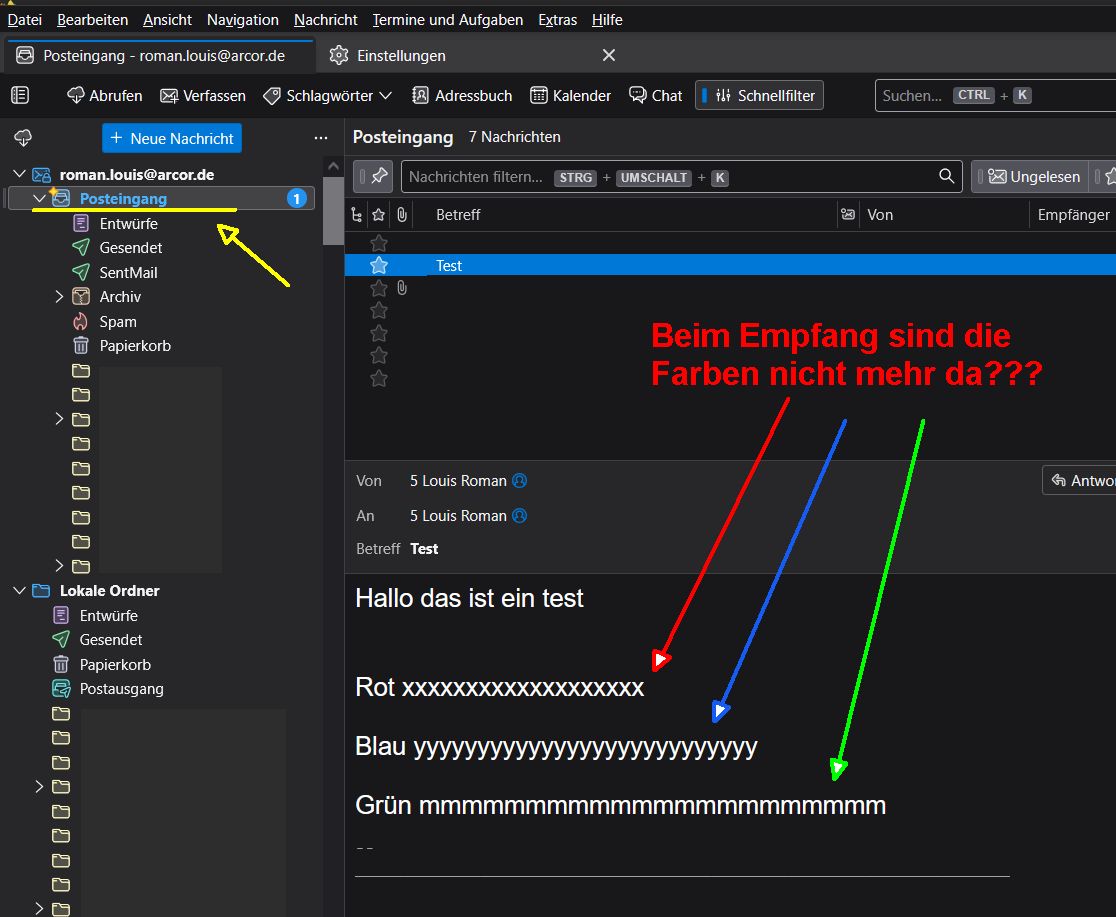The height and width of the screenshot is (917, 1116).
Task: Switch to the Posteingang mail tab
Action: (x=160, y=56)
